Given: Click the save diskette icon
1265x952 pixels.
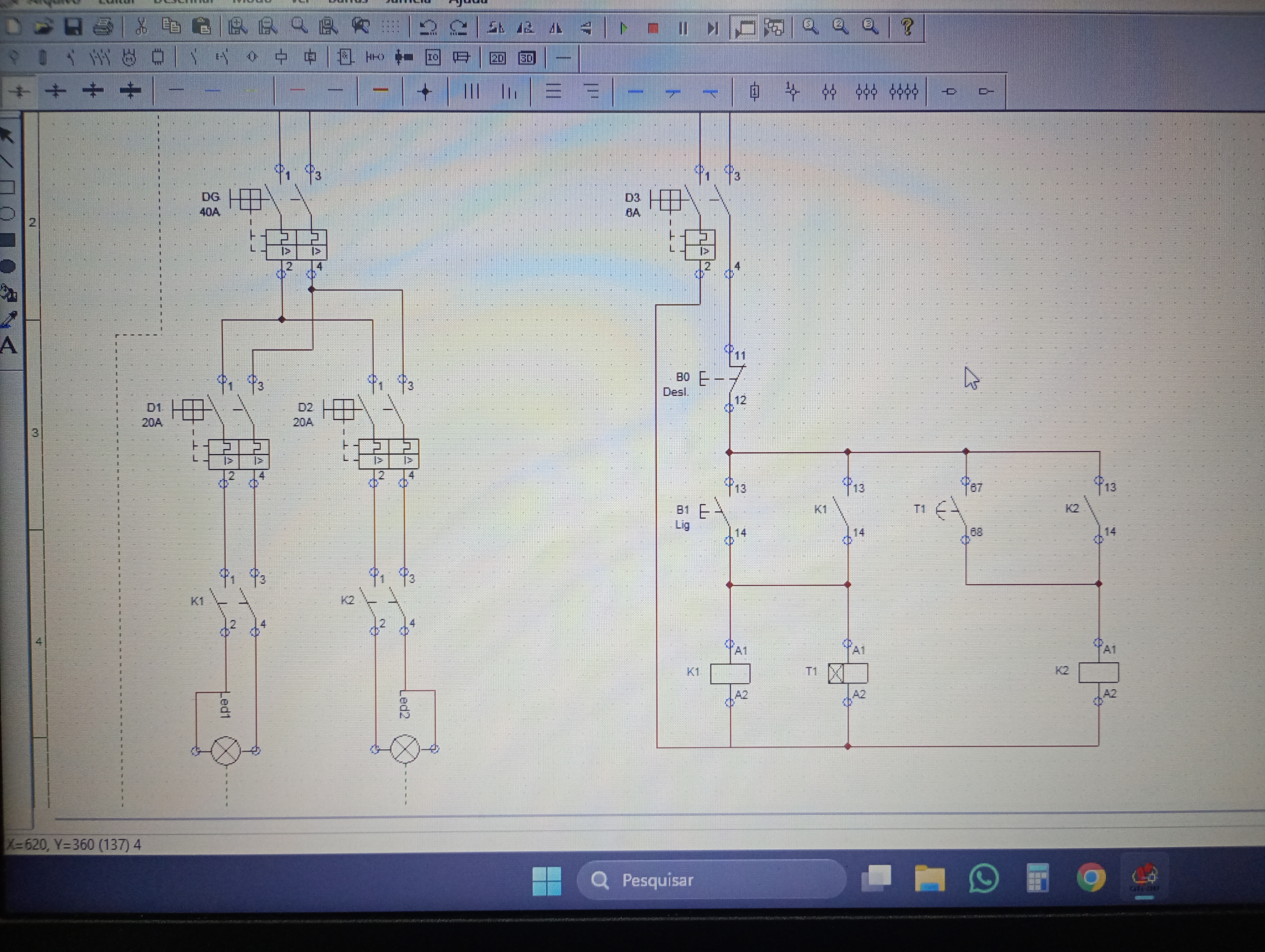Looking at the screenshot, I should click(73, 27).
